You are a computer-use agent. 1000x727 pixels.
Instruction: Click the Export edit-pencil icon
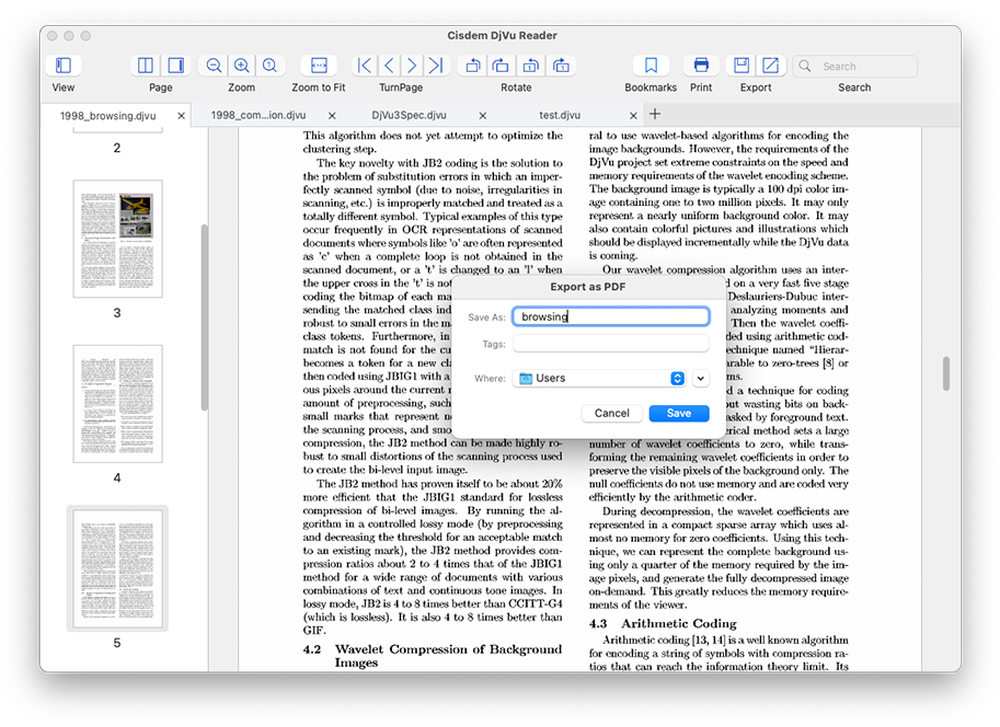pos(770,65)
